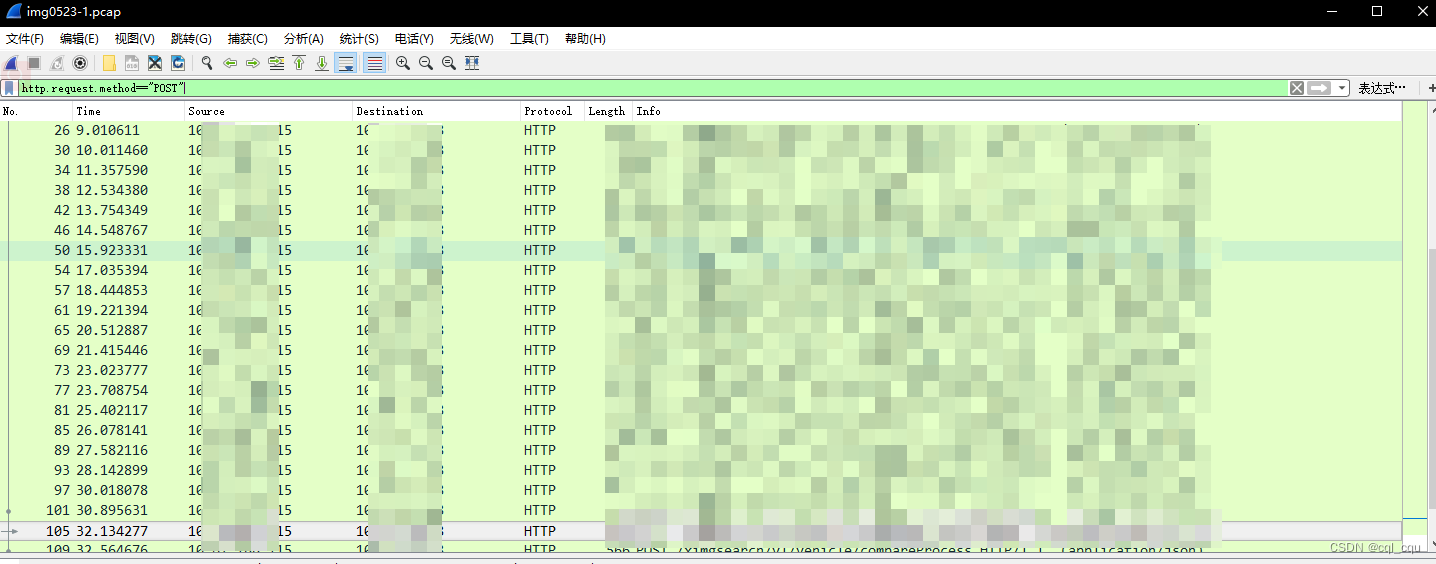Sort by the Destination column header
The width and height of the screenshot is (1436, 564).
point(437,111)
